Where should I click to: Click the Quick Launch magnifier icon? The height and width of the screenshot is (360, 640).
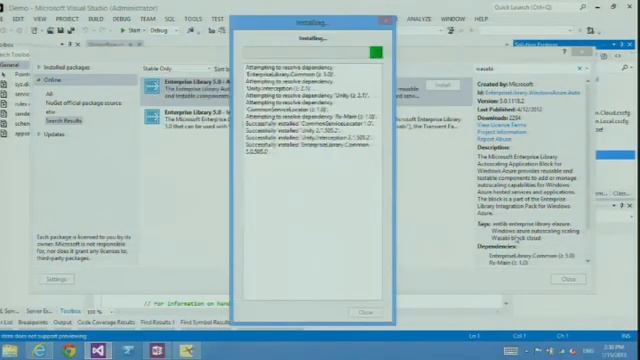[583, 7]
